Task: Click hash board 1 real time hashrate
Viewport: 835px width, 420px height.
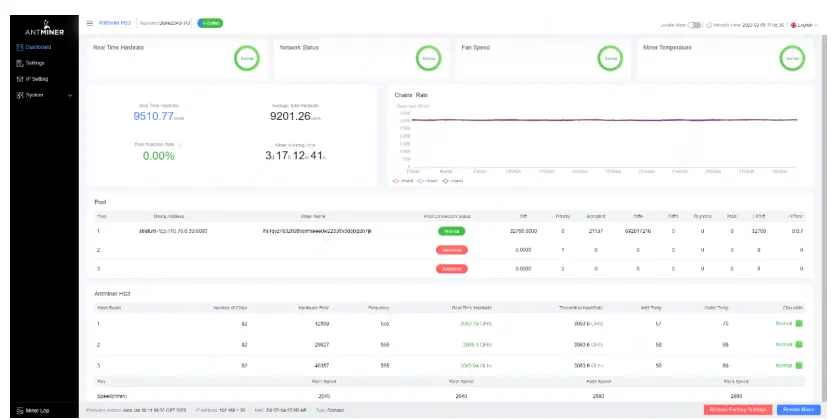Action: 476,324
